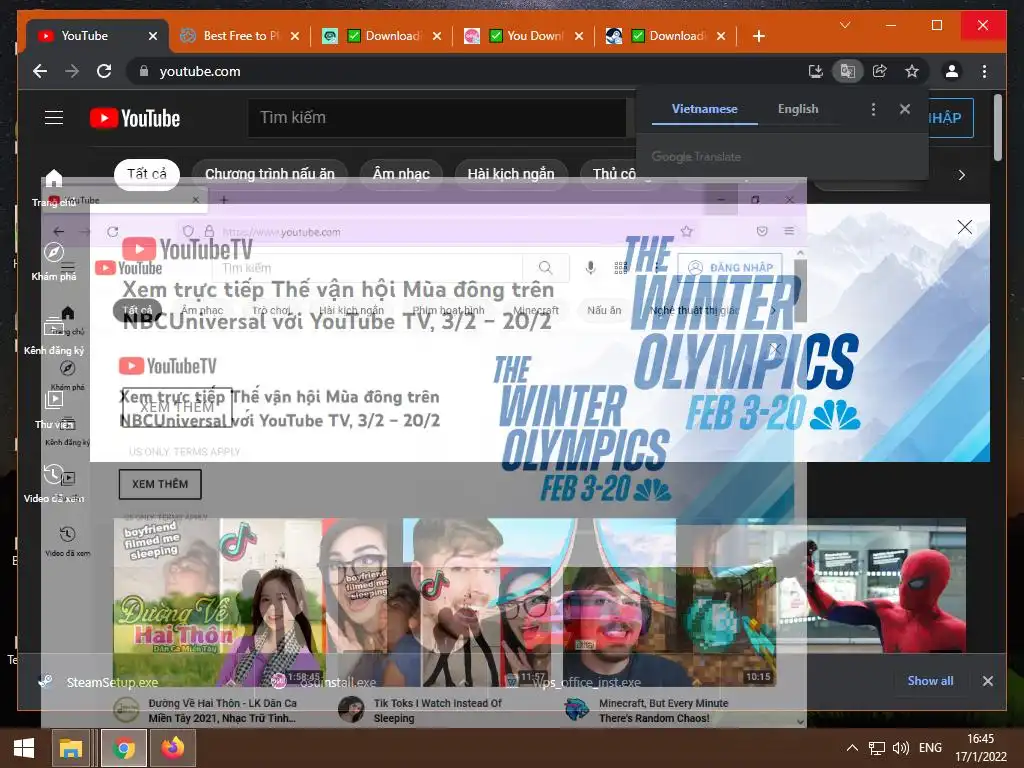Open the volume control in the system tray
The width and height of the screenshot is (1024, 768).
(901, 748)
